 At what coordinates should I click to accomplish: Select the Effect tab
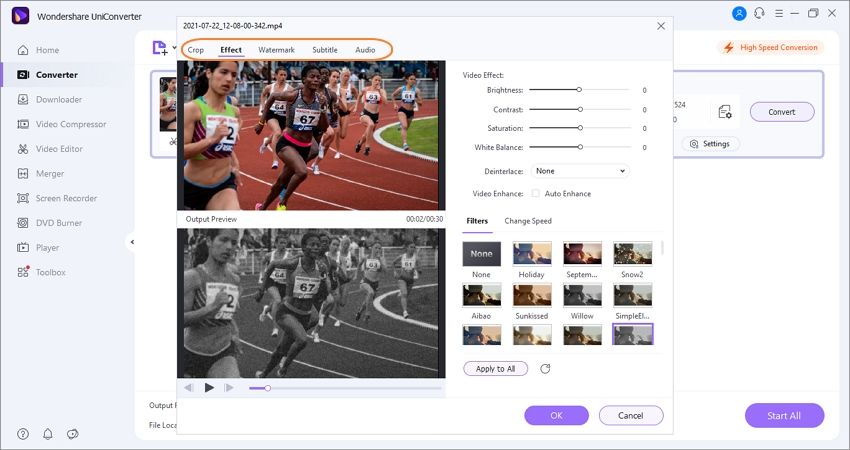(x=231, y=50)
